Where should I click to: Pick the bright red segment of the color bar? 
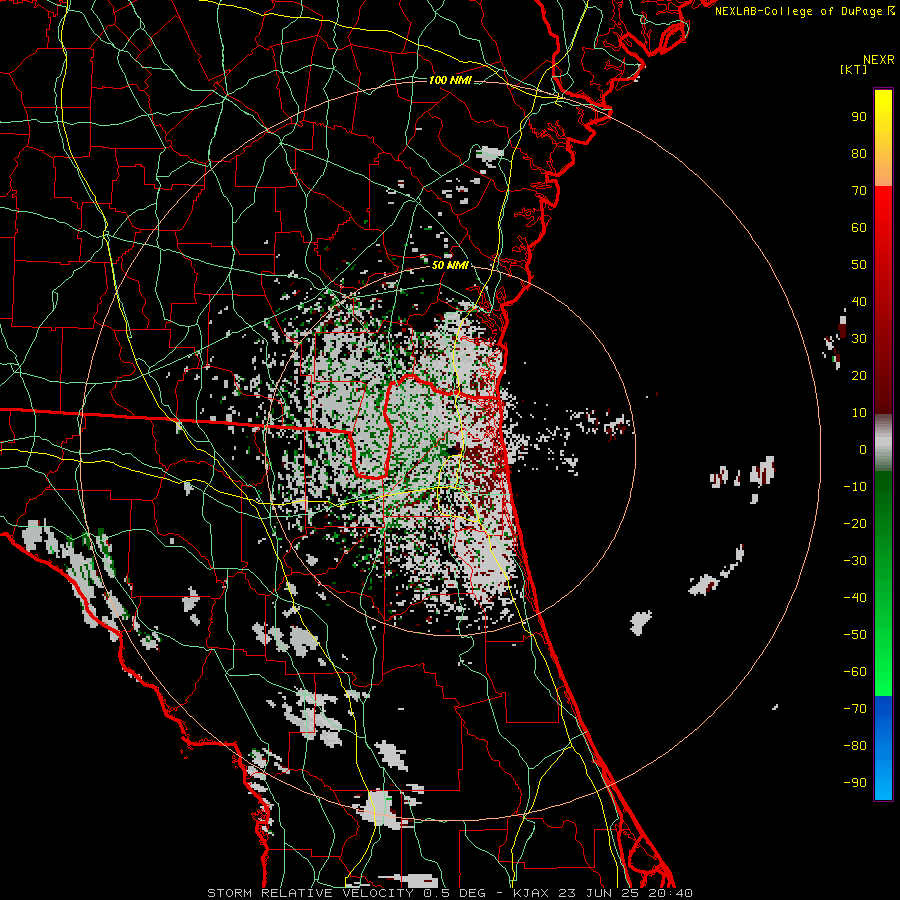click(x=883, y=300)
